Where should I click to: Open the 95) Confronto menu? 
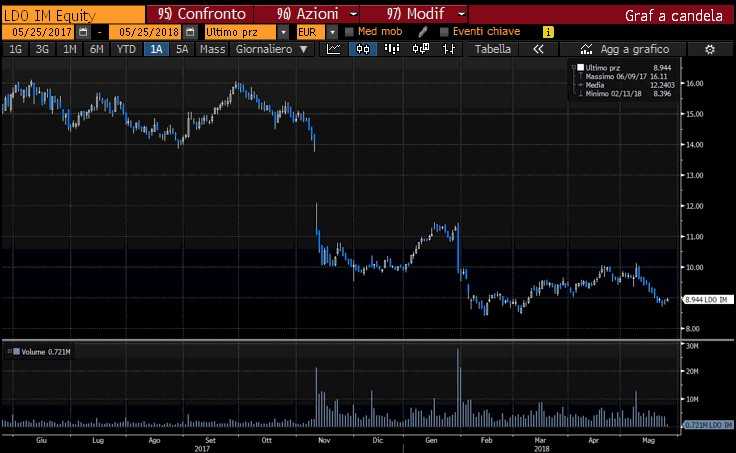tap(201, 14)
